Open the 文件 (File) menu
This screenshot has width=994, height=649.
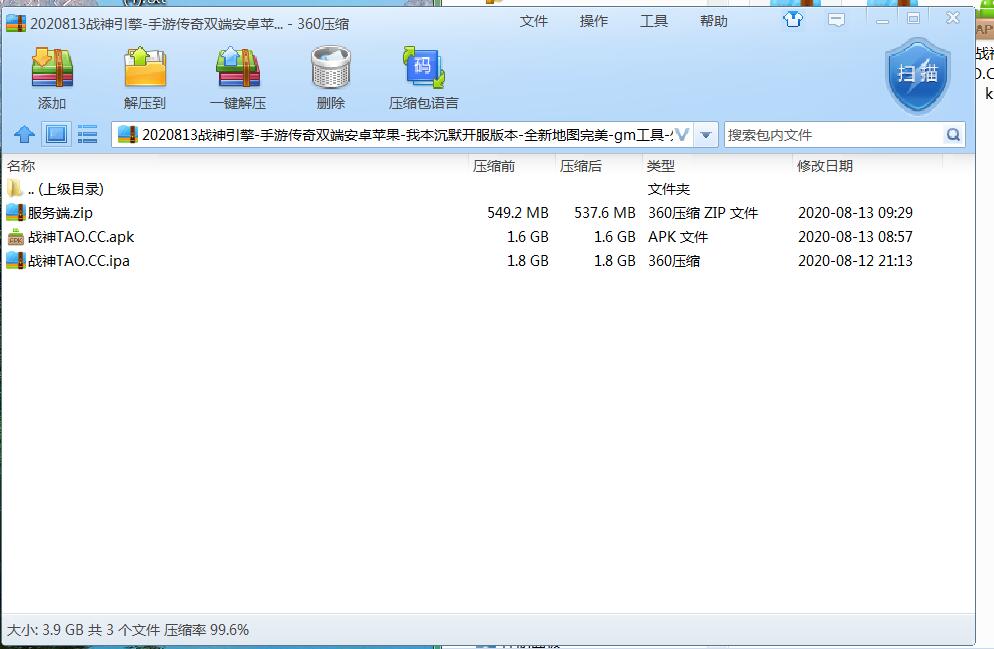tap(533, 21)
